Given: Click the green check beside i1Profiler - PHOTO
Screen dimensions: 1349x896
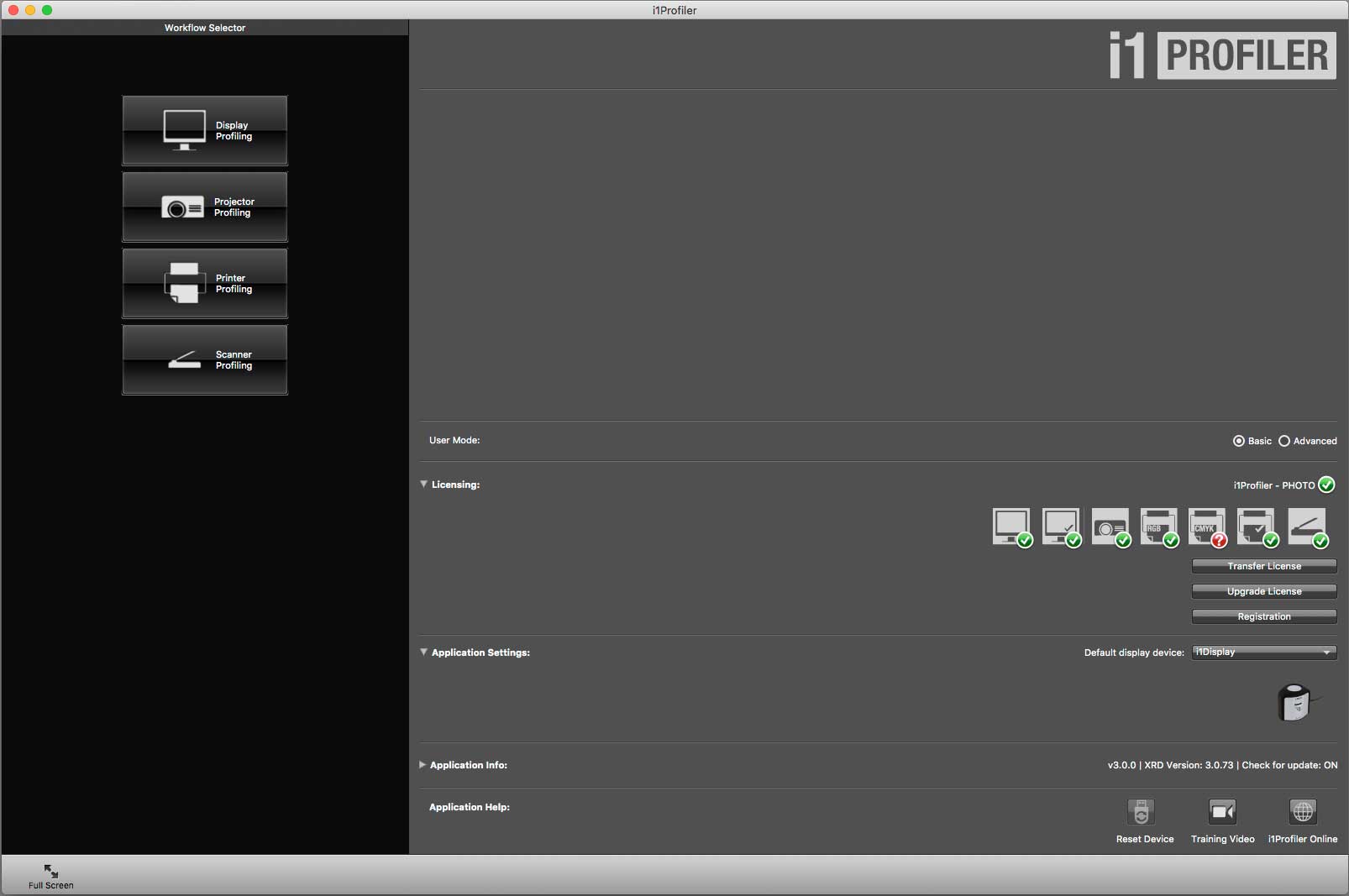Looking at the screenshot, I should pos(1326,485).
